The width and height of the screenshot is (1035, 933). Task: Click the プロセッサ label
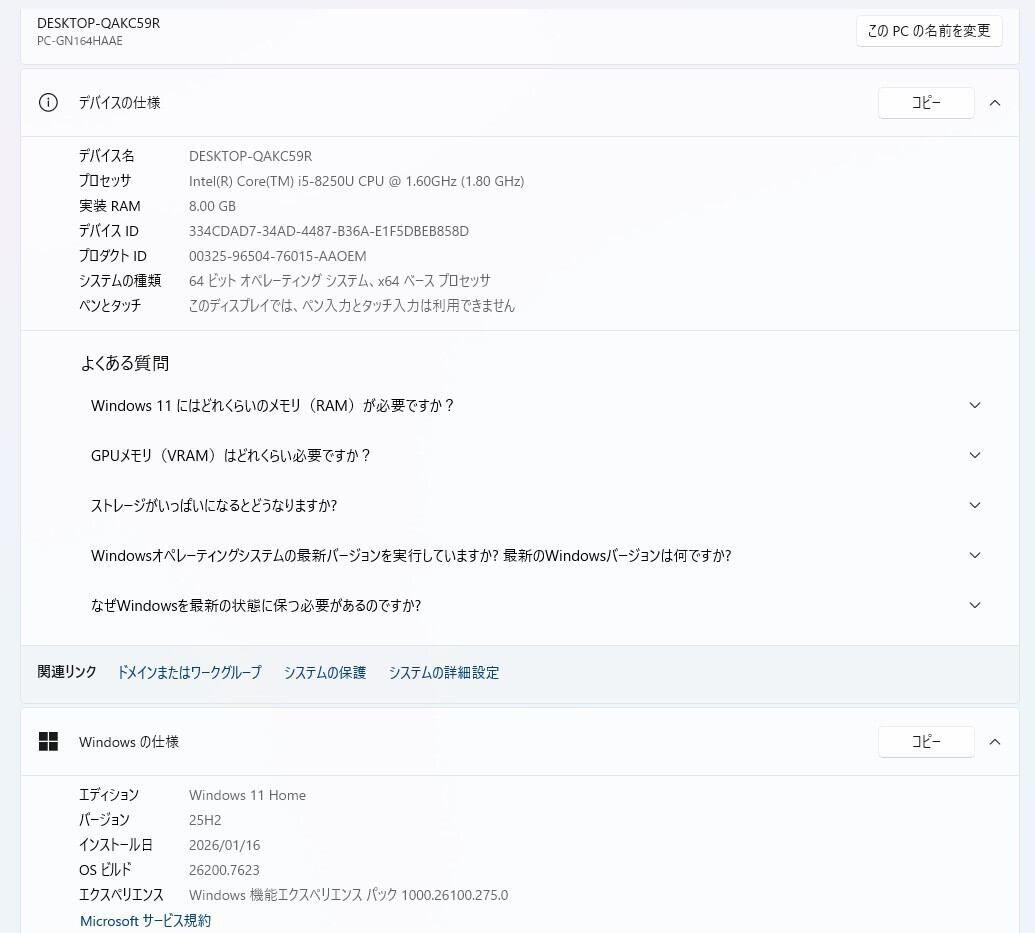coord(105,181)
